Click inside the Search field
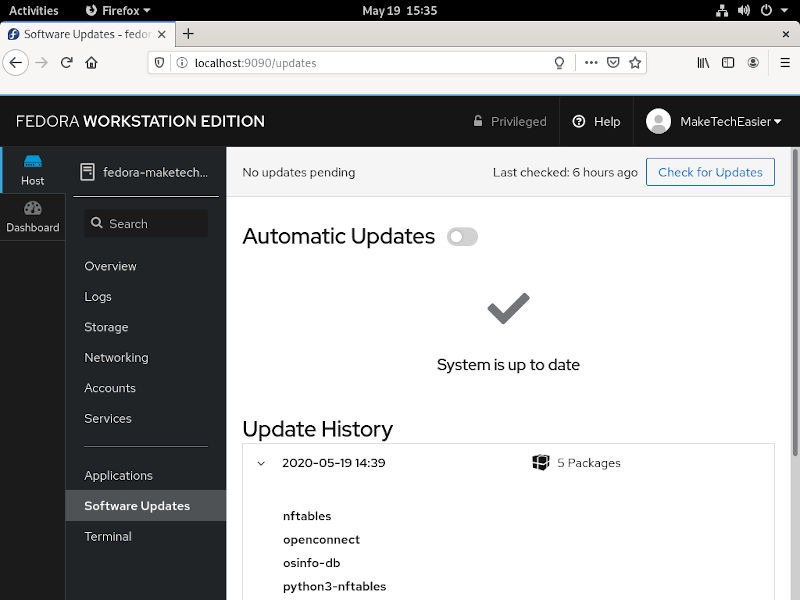 click(145, 222)
